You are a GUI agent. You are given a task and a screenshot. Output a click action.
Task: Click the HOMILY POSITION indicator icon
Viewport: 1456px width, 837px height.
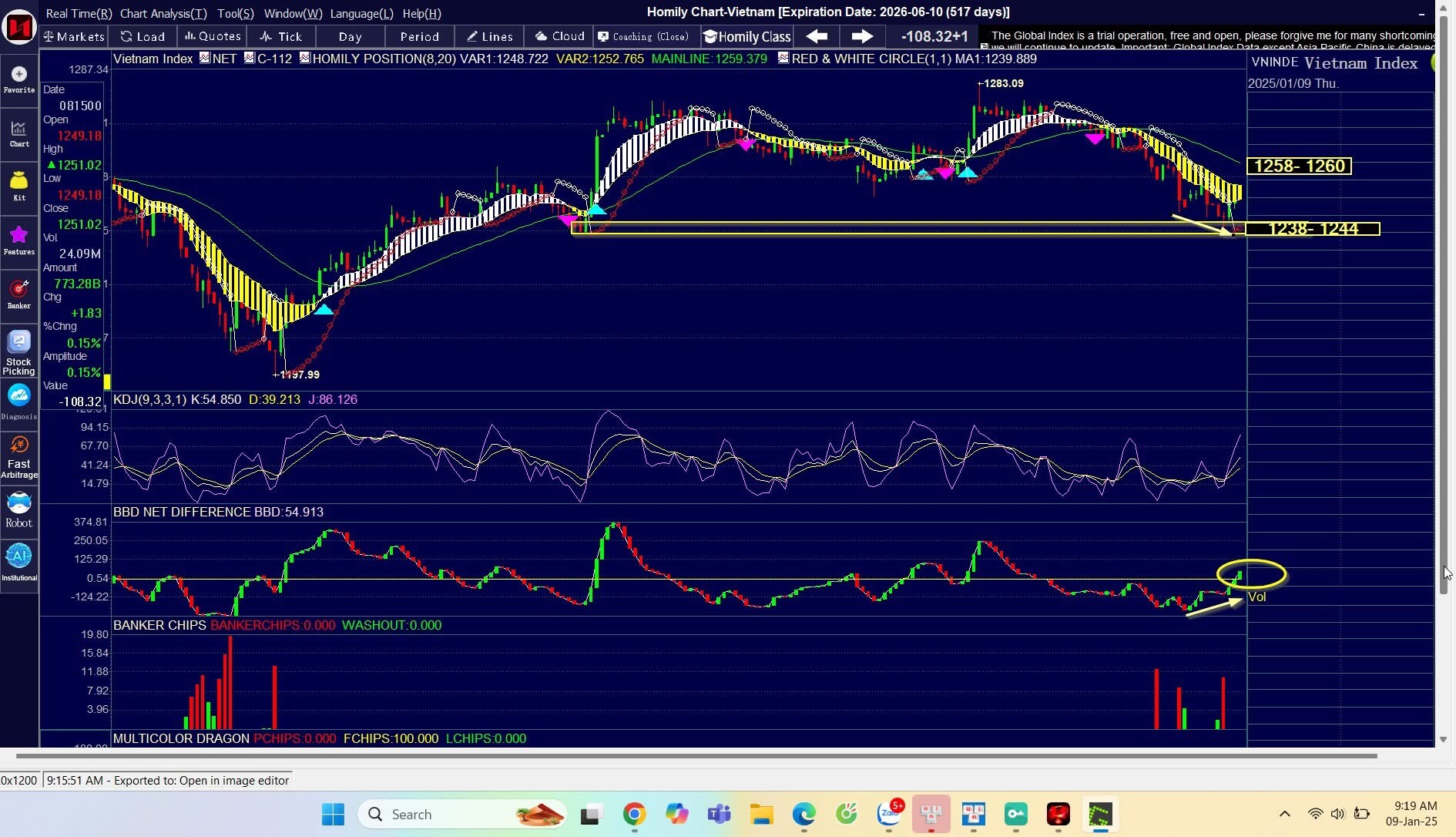305,58
